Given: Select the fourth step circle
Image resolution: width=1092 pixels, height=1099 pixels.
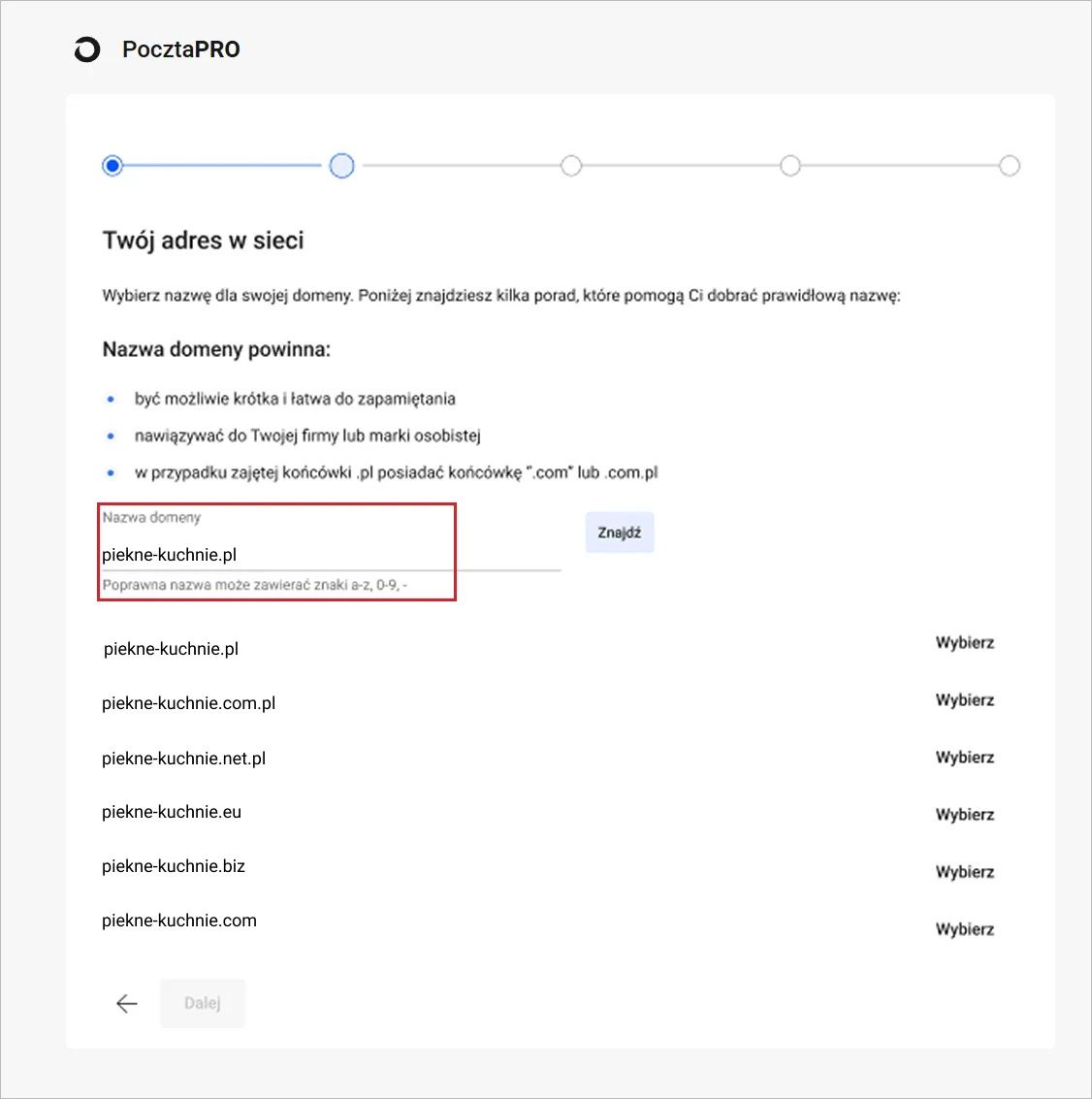Looking at the screenshot, I should pos(790,166).
